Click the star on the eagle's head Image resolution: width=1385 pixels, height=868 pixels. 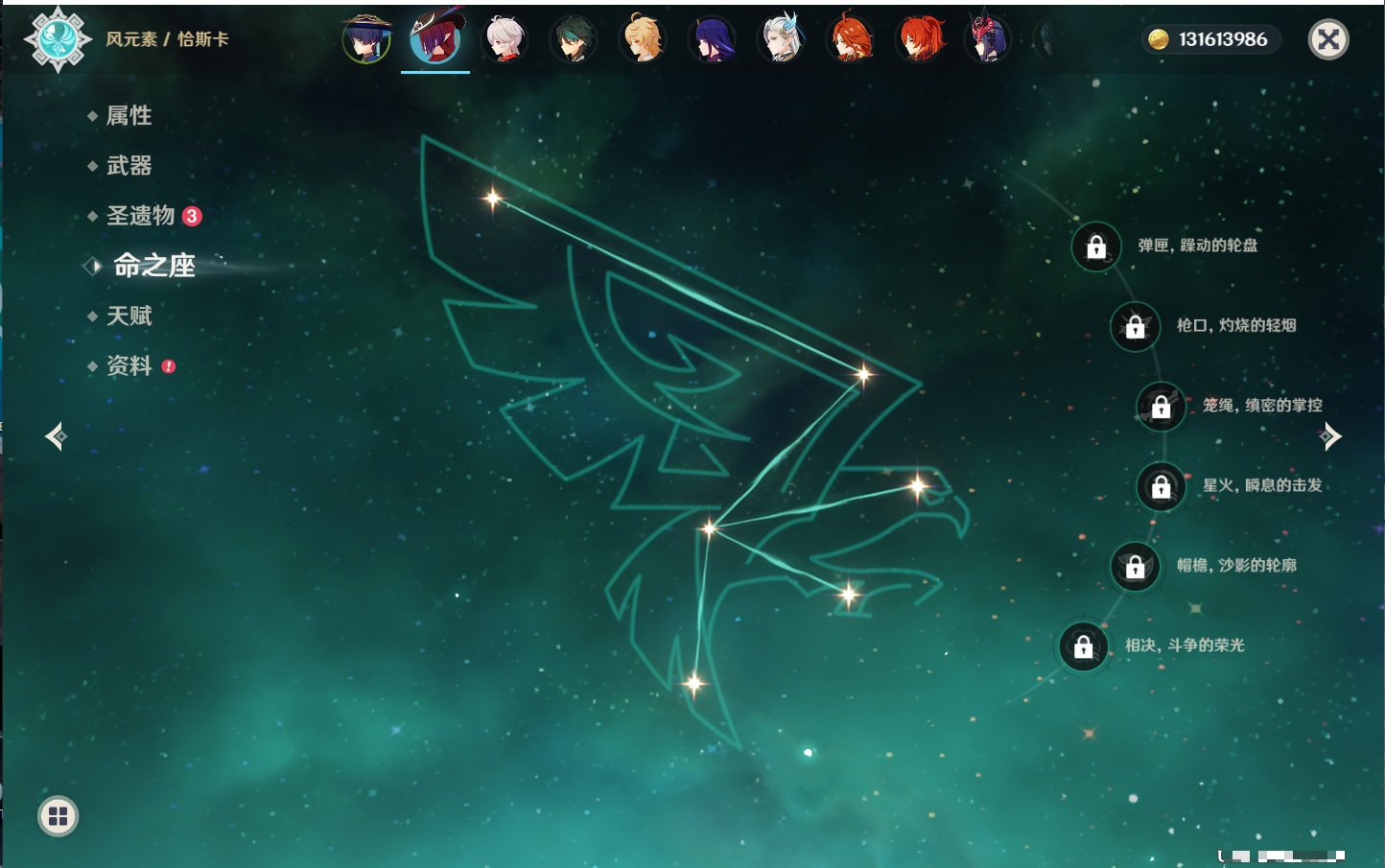[918, 487]
